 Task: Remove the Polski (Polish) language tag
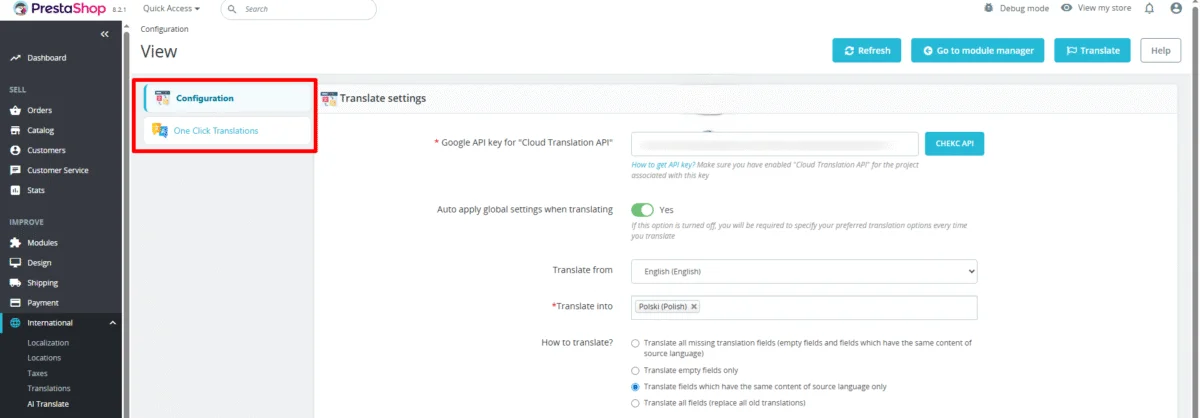click(694, 307)
